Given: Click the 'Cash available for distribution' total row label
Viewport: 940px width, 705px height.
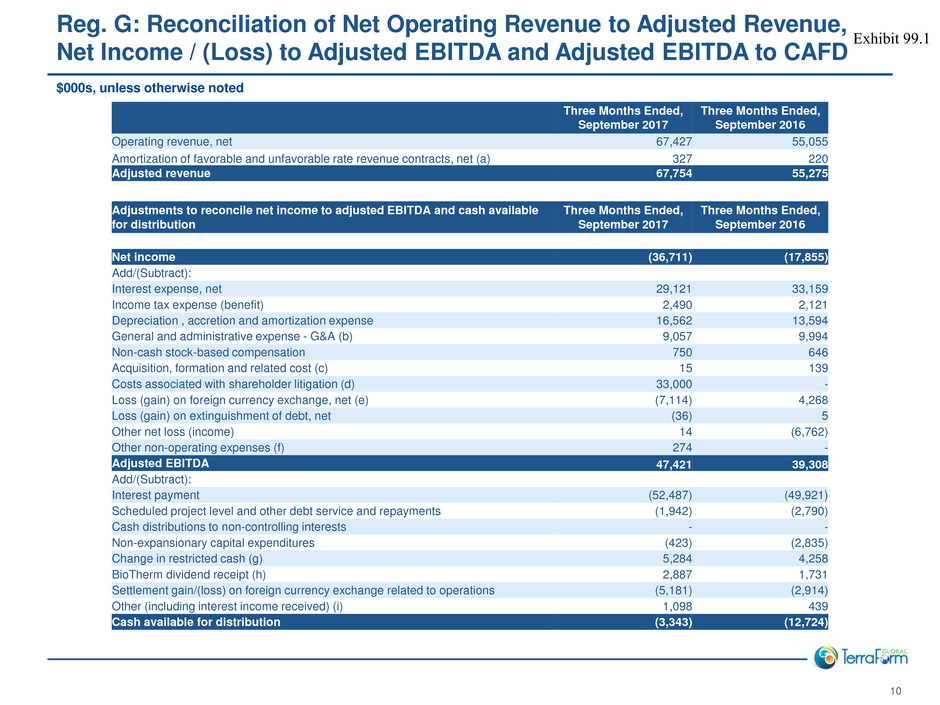Looking at the screenshot, I should point(196,621).
